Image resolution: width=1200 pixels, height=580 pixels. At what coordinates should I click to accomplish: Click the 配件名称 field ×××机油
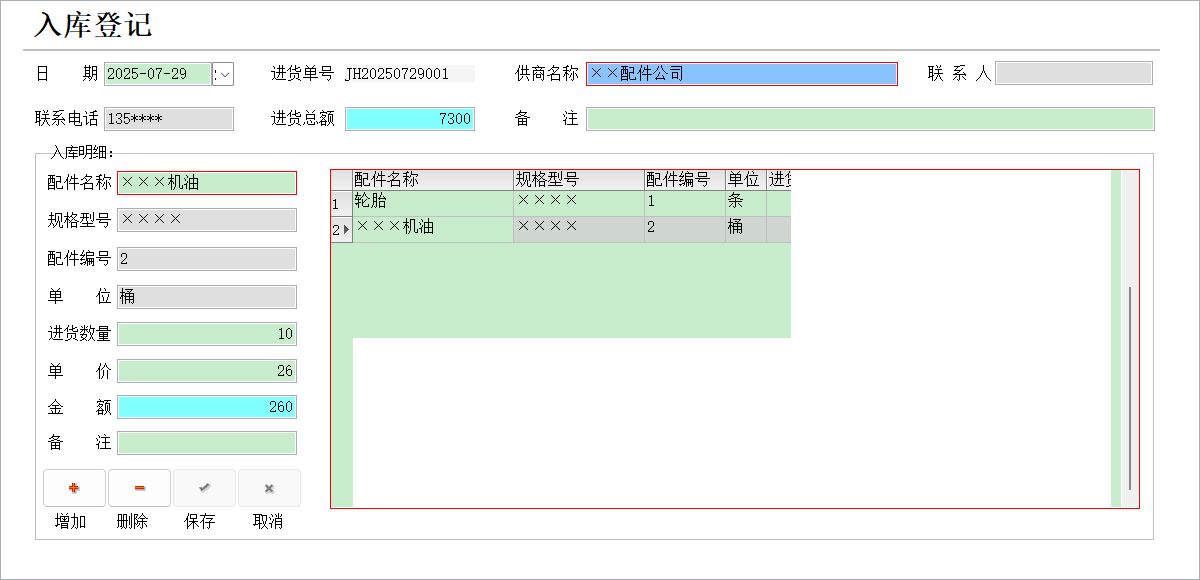(x=207, y=183)
